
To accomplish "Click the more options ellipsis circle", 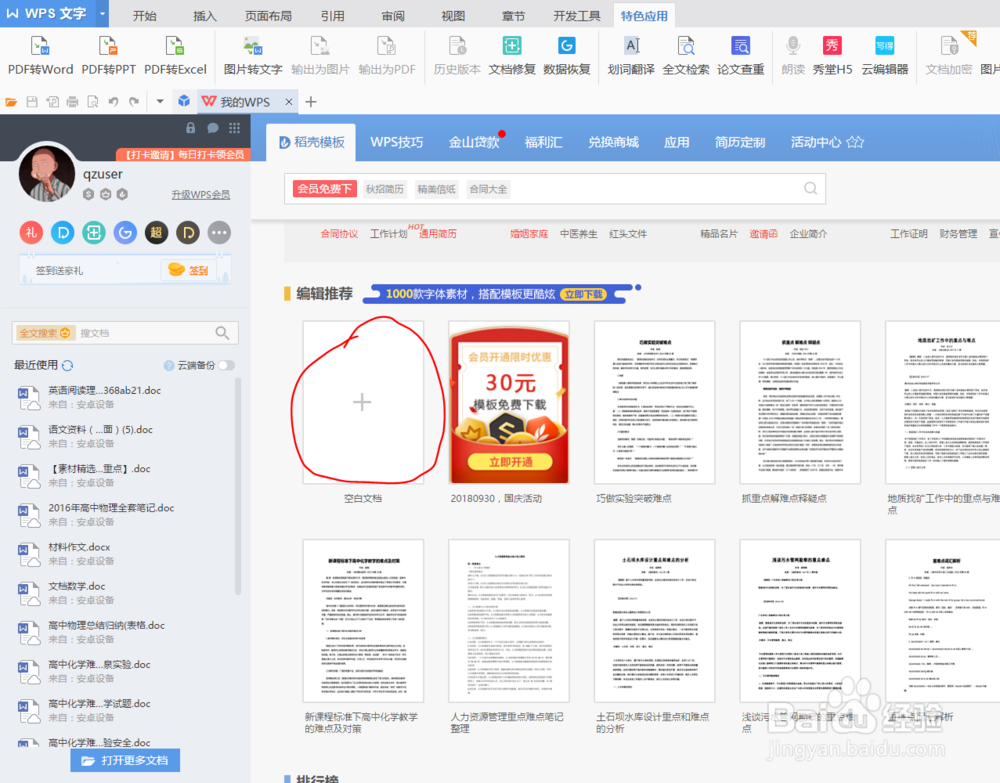I will click(219, 233).
